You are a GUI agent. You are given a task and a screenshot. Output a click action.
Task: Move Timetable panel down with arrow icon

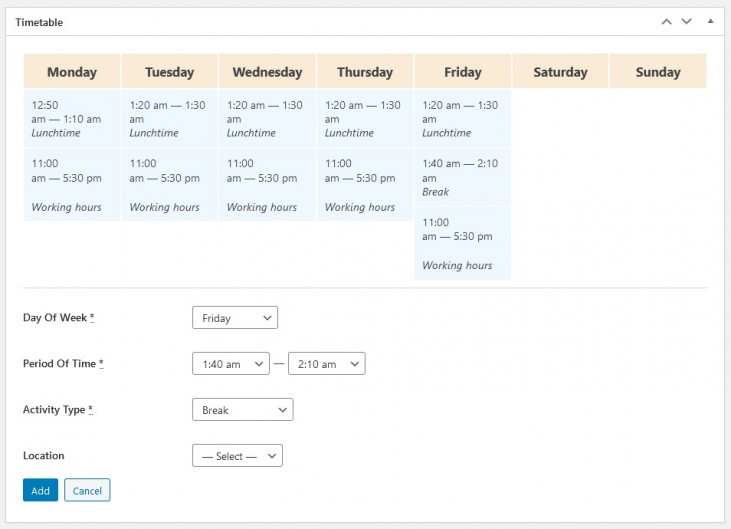point(686,21)
